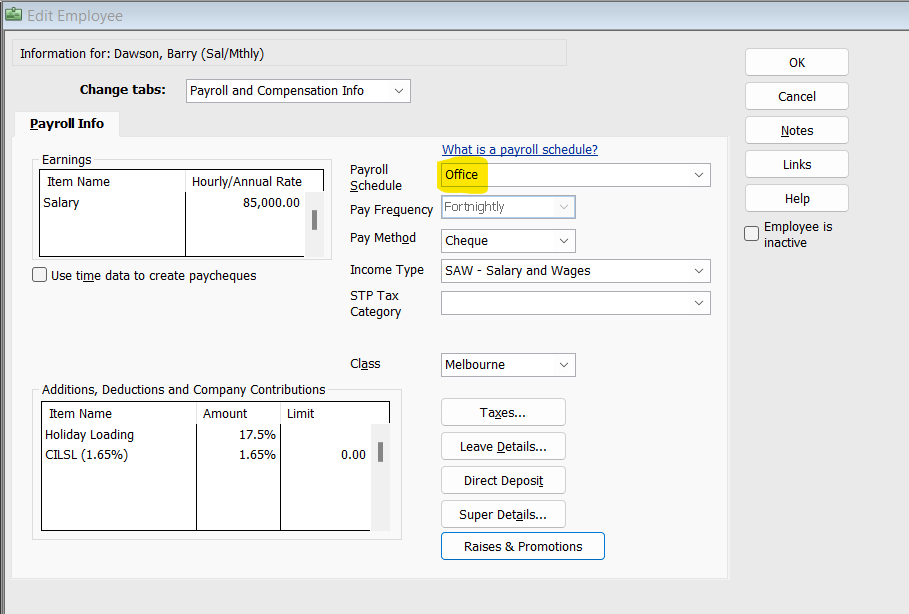The image size is (909, 614).
Task: Open the Change tabs dropdown
Action: click(298, 91)
